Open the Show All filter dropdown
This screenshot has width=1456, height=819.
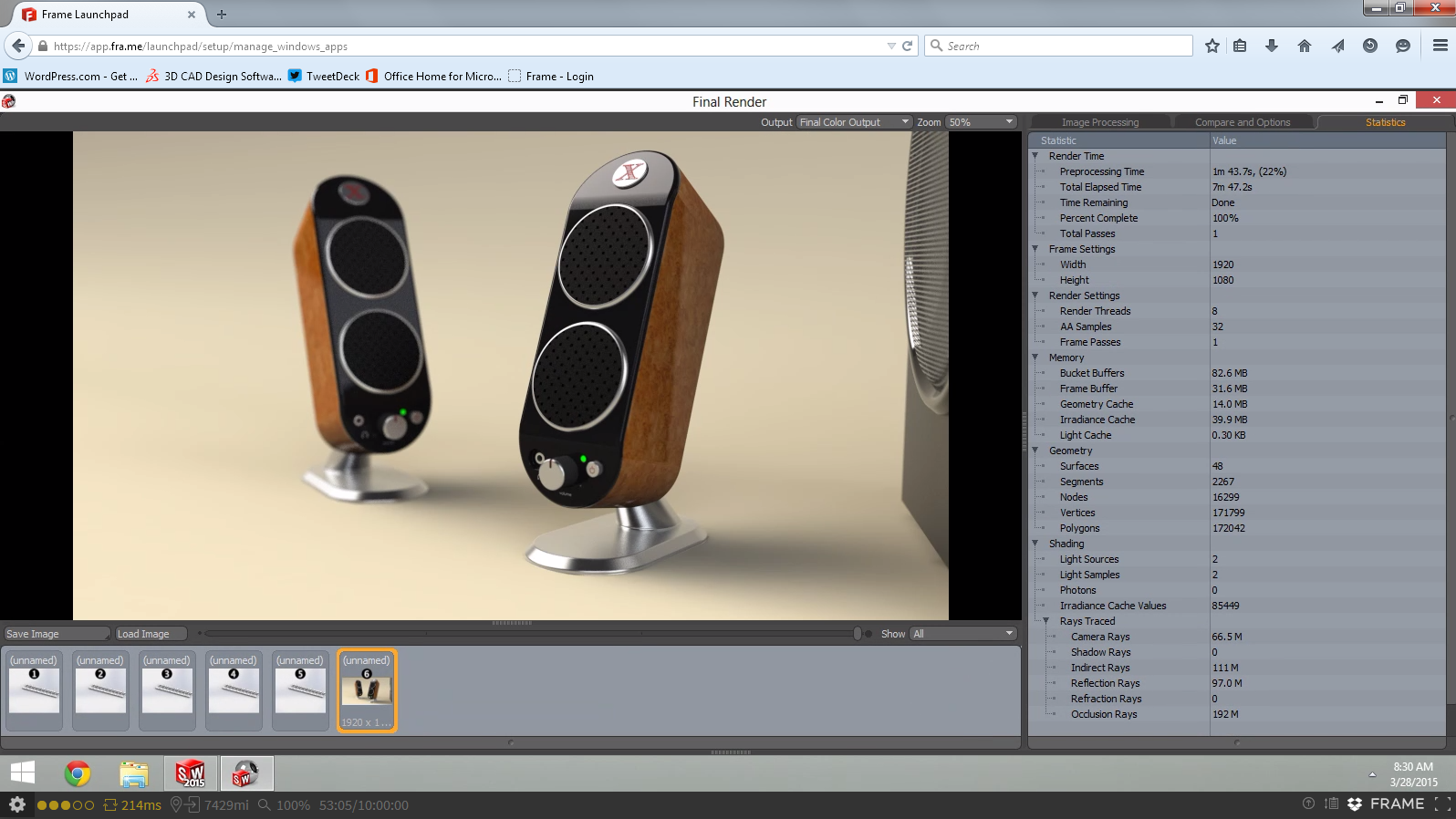pos(963,634)
